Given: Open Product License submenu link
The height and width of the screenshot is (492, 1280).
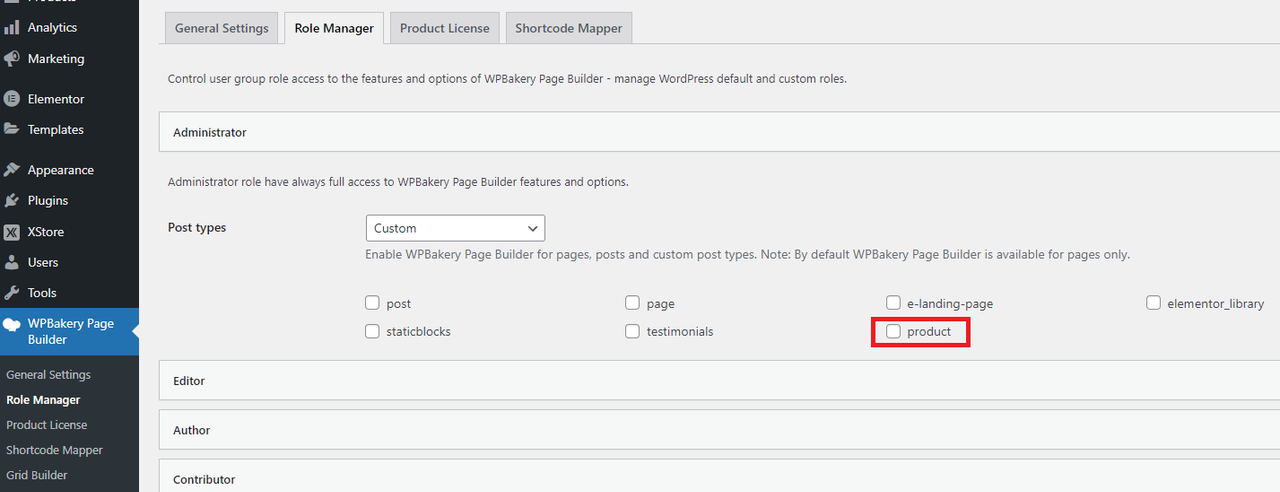Looking at the screenshot, I should tap(47, 425).
